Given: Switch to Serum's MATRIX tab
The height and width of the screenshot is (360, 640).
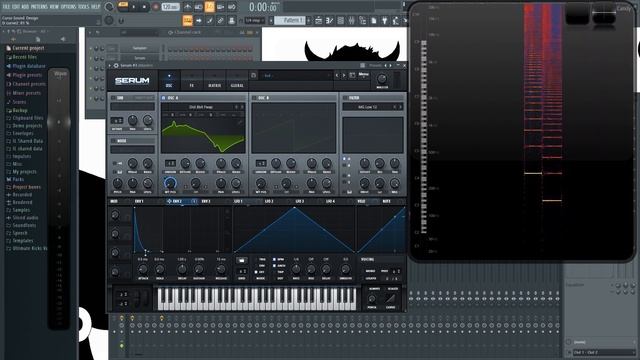Looking at the screenshot, I should tap(214, 81).
